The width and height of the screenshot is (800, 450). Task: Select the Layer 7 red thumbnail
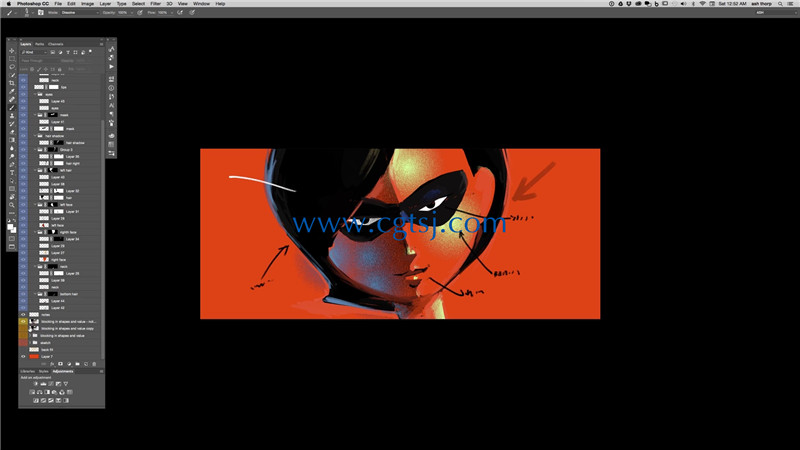point(34,356)
